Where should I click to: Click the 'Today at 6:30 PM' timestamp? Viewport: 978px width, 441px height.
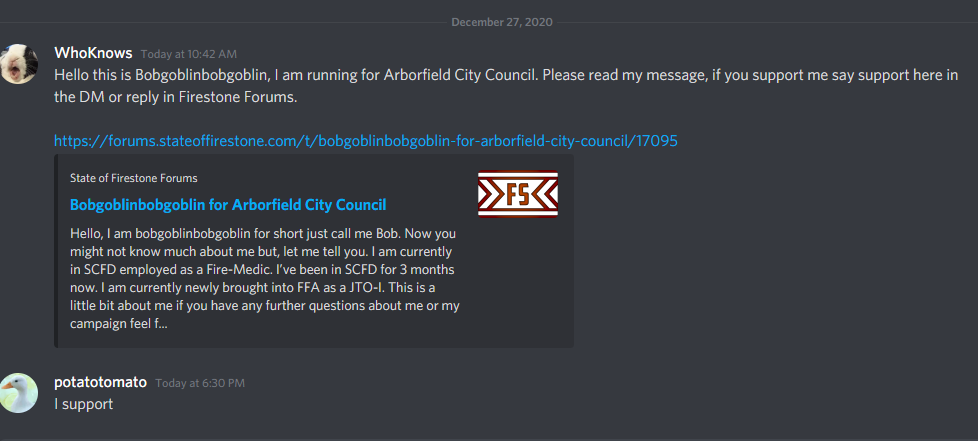[200, 383]
